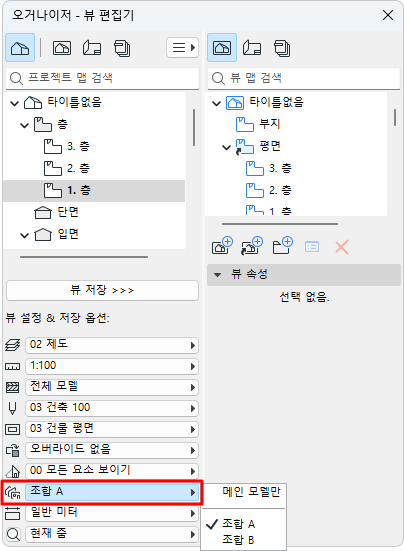Collapse the 입면 folder in project map

coord(24,235)
